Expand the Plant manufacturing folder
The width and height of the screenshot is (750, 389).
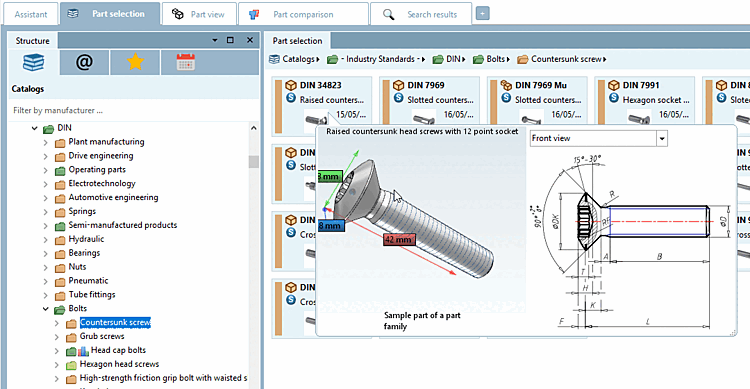coord(45,143)
